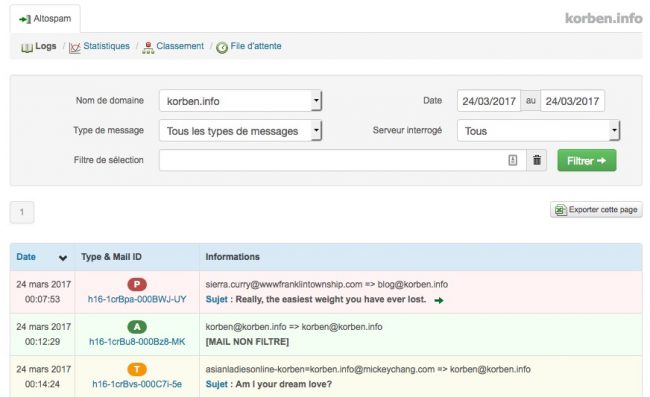The height and width of the screenshot is (397, 650).
Task: Open the Serveur interrogé dropdown
Action: point(538,131)
